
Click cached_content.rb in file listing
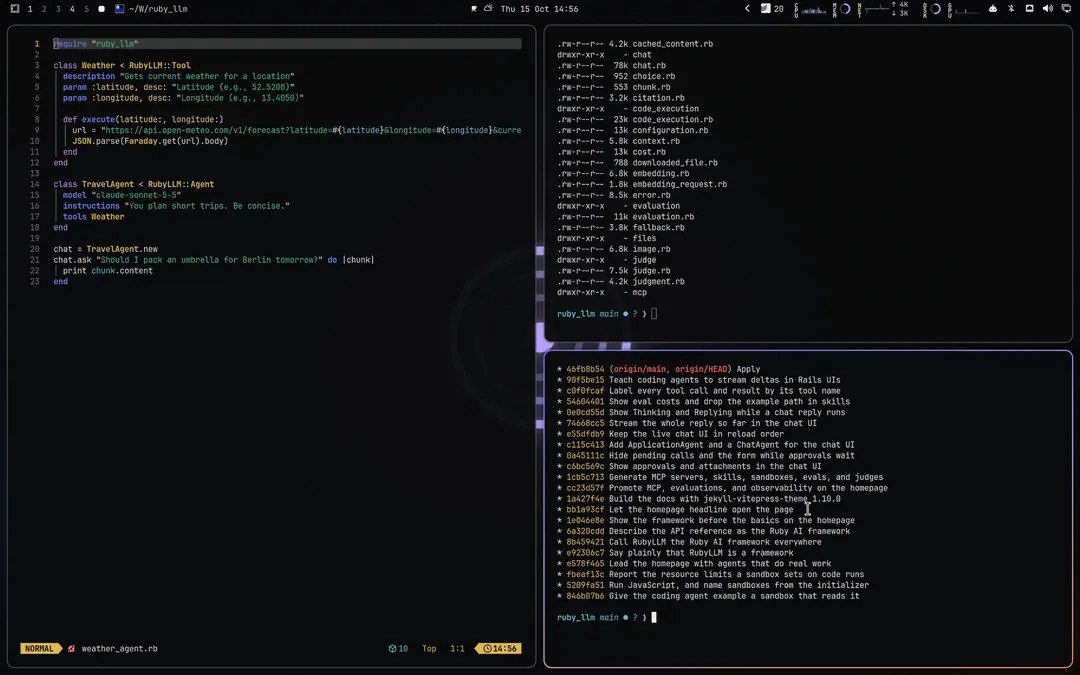(672, 43)
